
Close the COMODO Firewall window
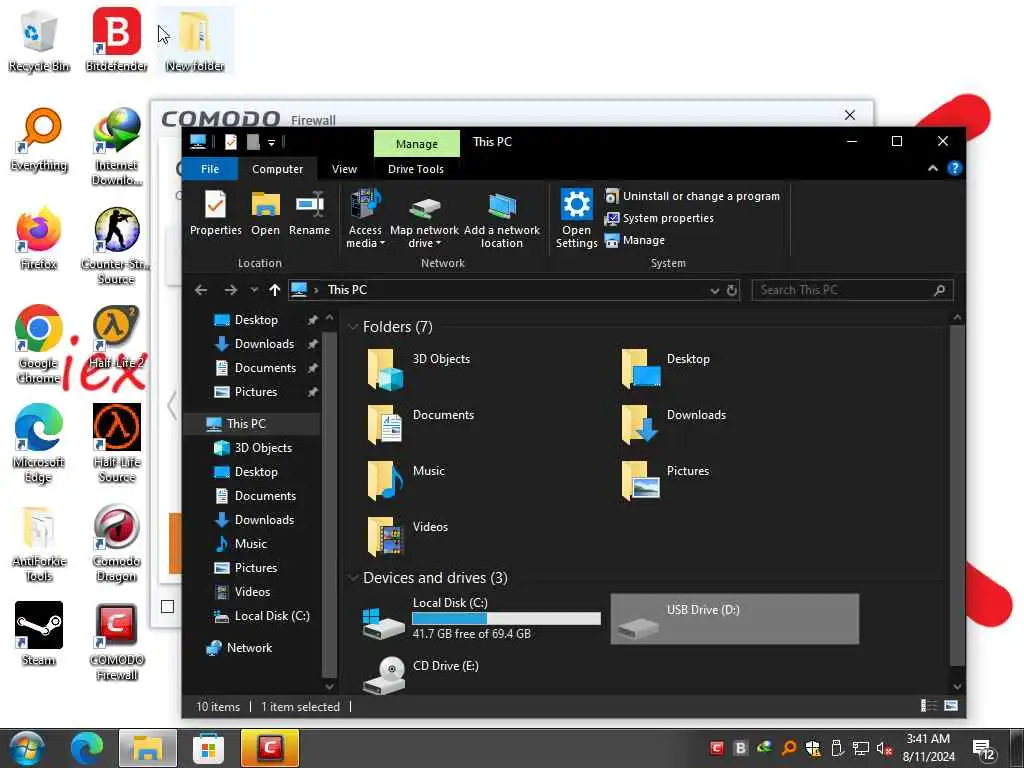[850, 116]
